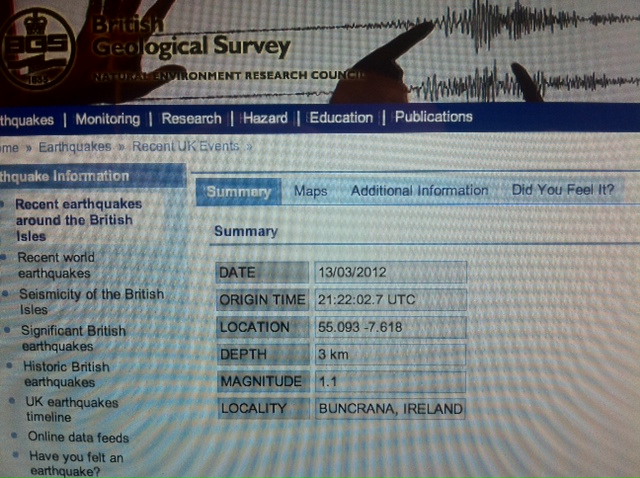
Task: Click location value 55.093 -7.618
Action: click(390, 327)
